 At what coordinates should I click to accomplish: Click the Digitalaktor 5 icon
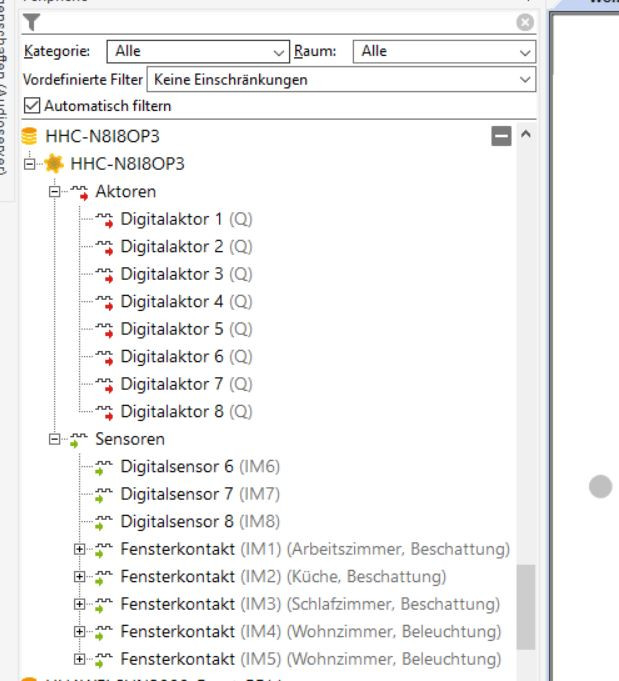click(104, 330)
